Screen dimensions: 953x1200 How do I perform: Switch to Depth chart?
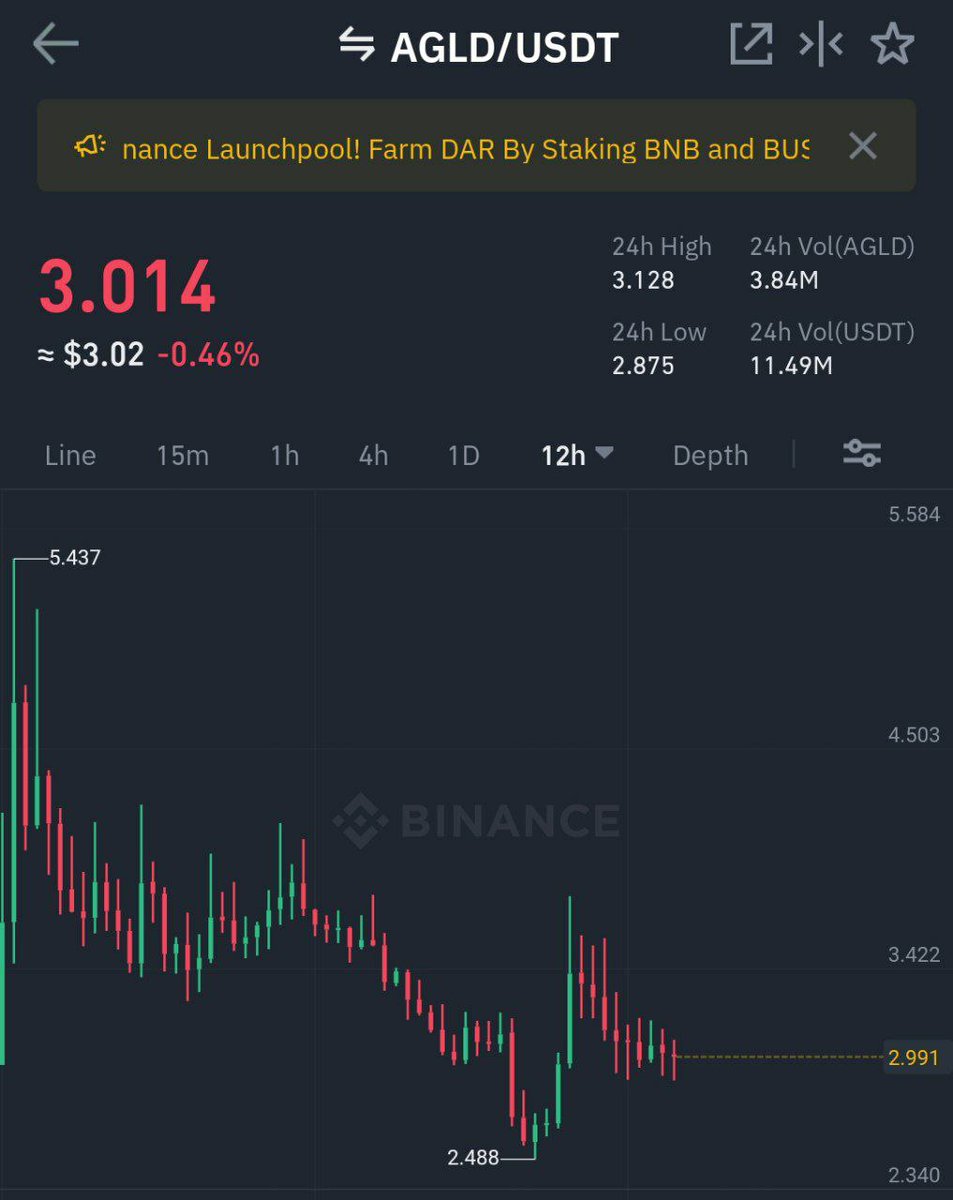pos(710,456)
